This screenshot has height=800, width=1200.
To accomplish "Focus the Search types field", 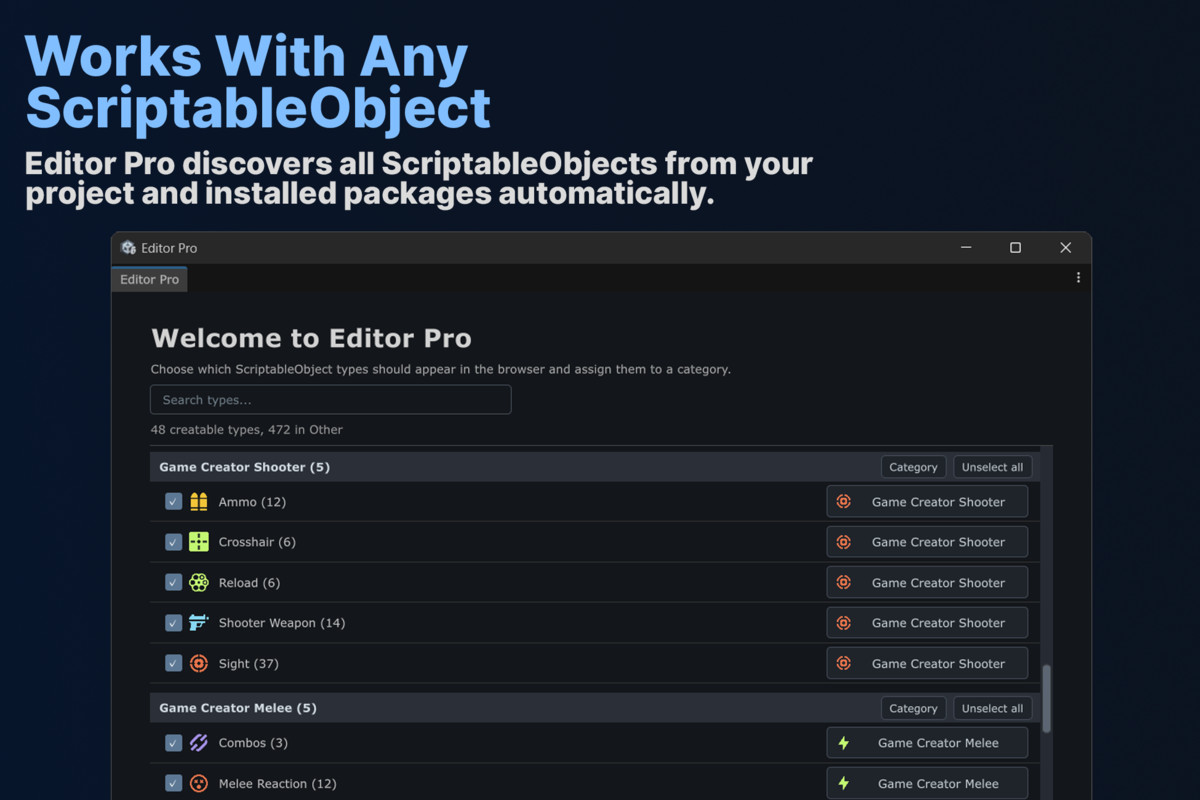I will [x=330, y=400].
